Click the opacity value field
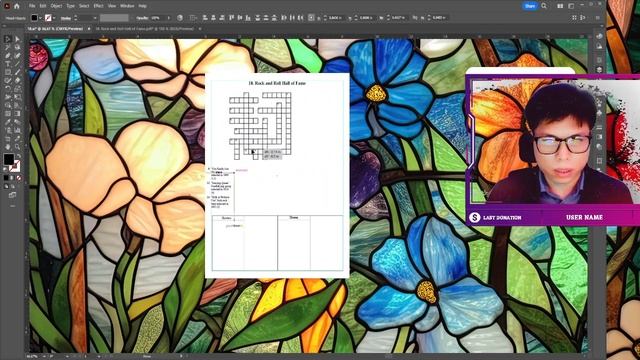The image size is (640, 360). point(157,18)
